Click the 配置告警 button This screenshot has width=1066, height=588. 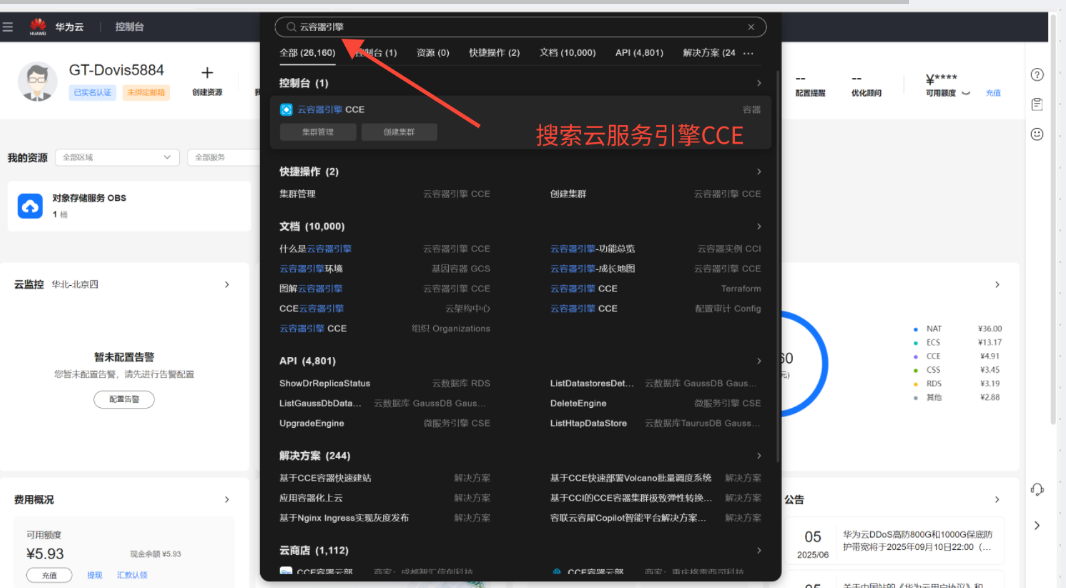(x=124, y=399)
